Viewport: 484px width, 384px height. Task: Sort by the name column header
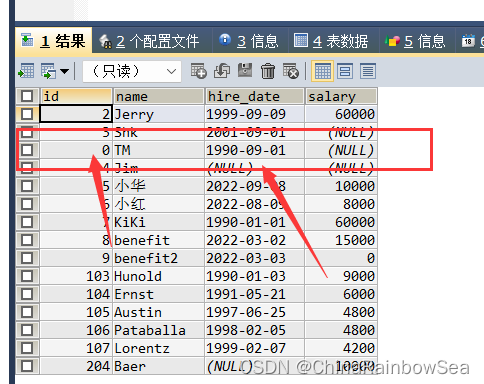[x=159, y=96]
